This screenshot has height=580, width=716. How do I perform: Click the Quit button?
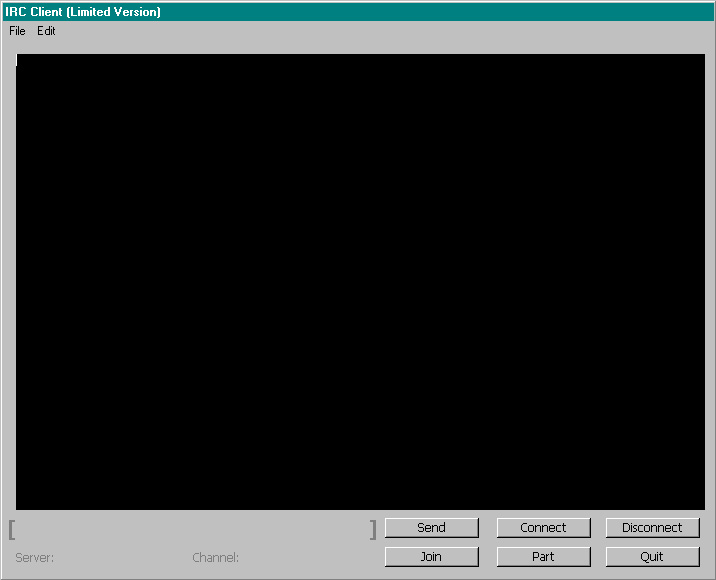coord(653,557)
